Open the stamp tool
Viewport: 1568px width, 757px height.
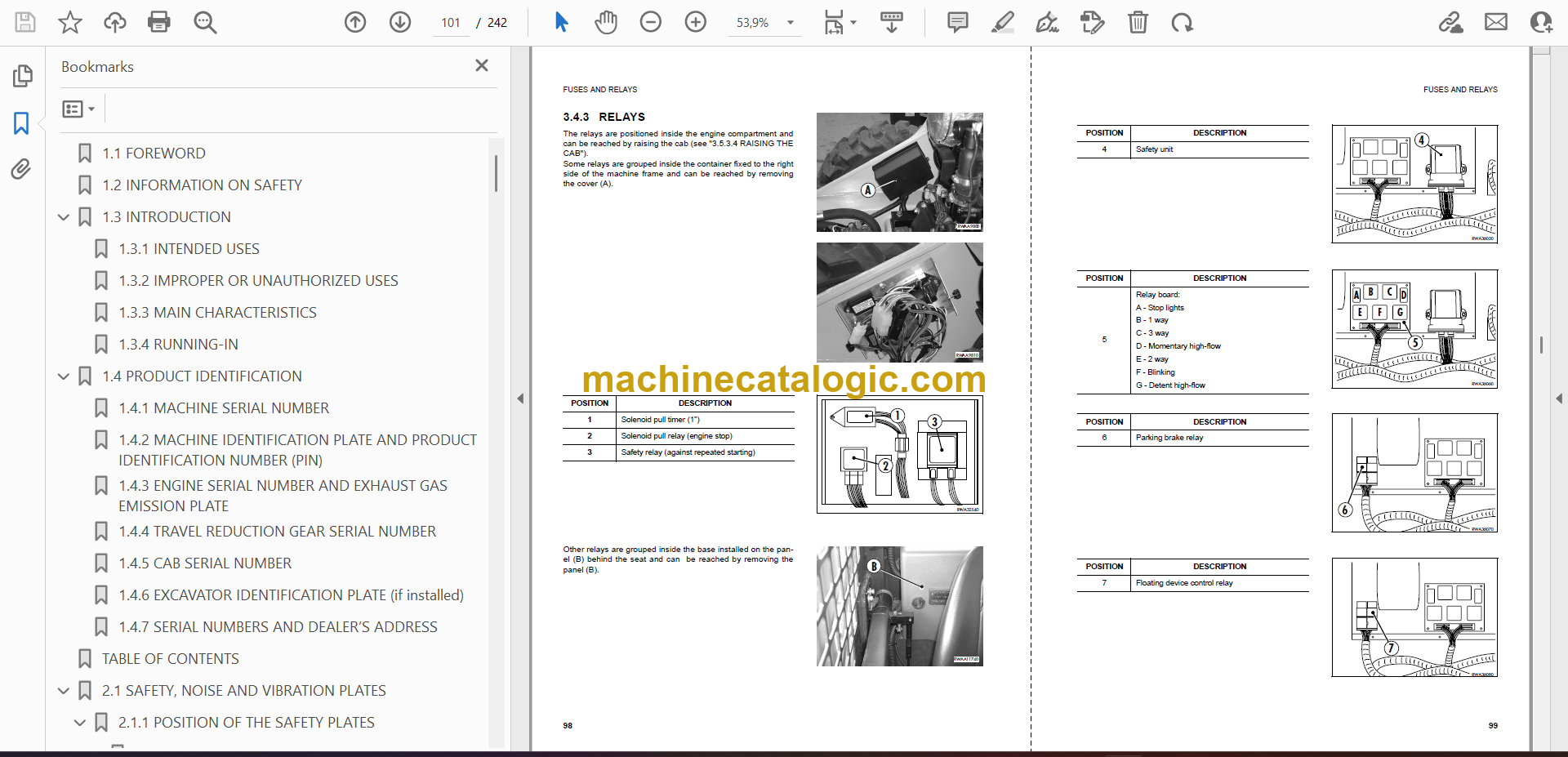[1092, 22]
